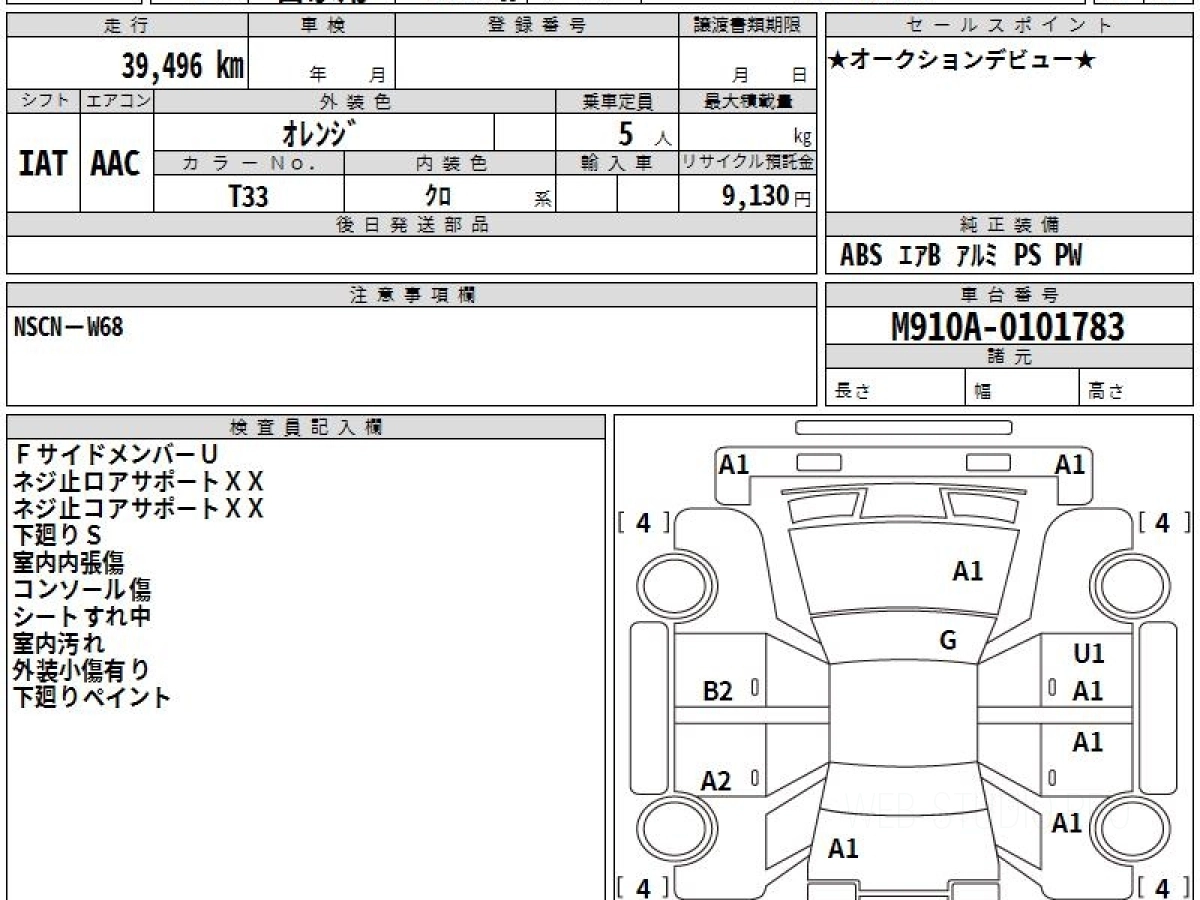
Task: Click the 登録番号 header cell
Action: click(x=537, y=26)
